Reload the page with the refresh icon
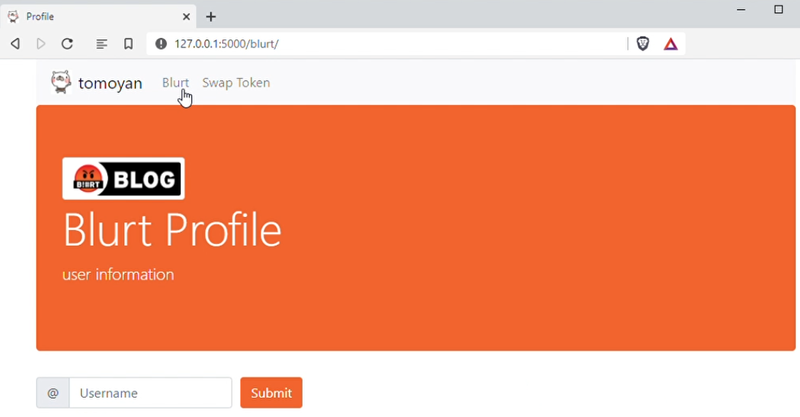Screen dimensions: 800x417 click(x=67, y=44)
